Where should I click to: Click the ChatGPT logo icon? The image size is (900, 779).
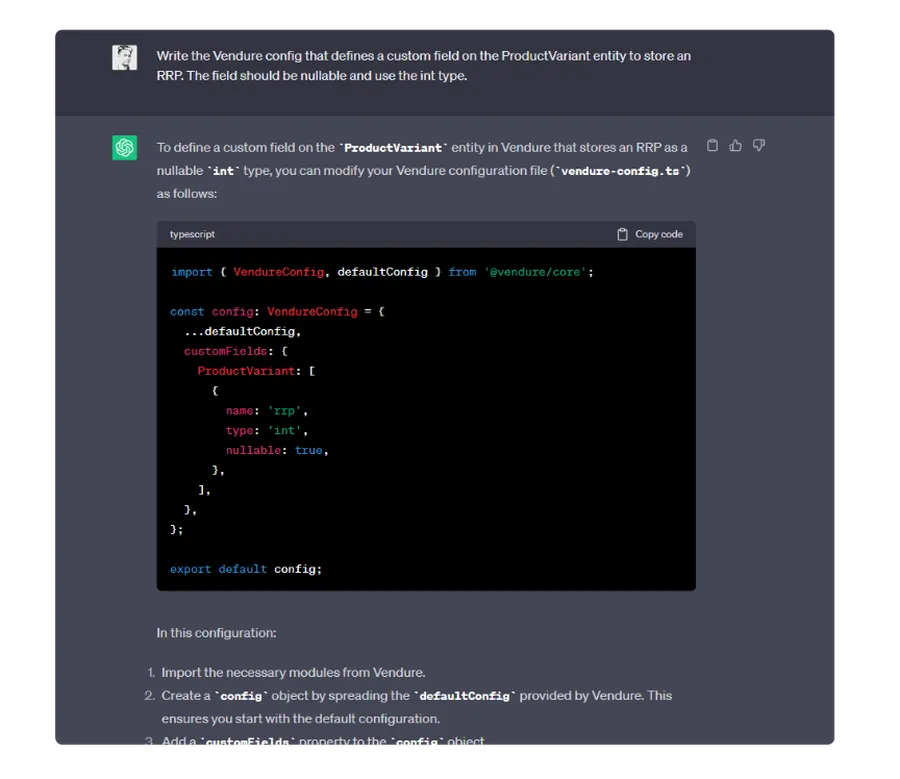[x=124, y=148]
